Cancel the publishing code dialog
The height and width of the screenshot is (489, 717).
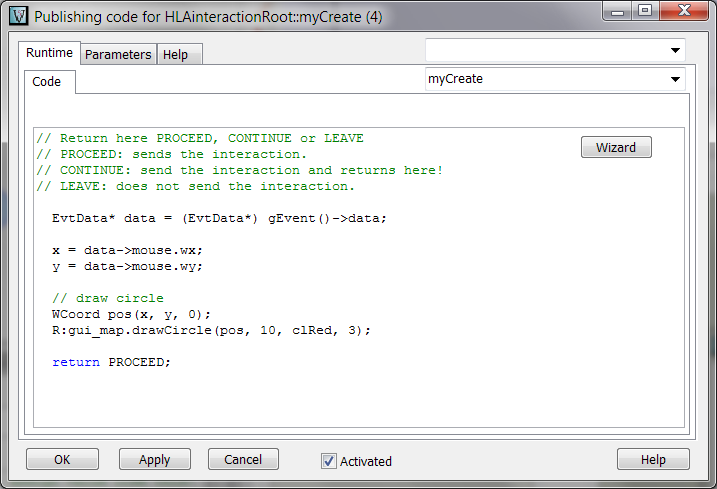243,460
